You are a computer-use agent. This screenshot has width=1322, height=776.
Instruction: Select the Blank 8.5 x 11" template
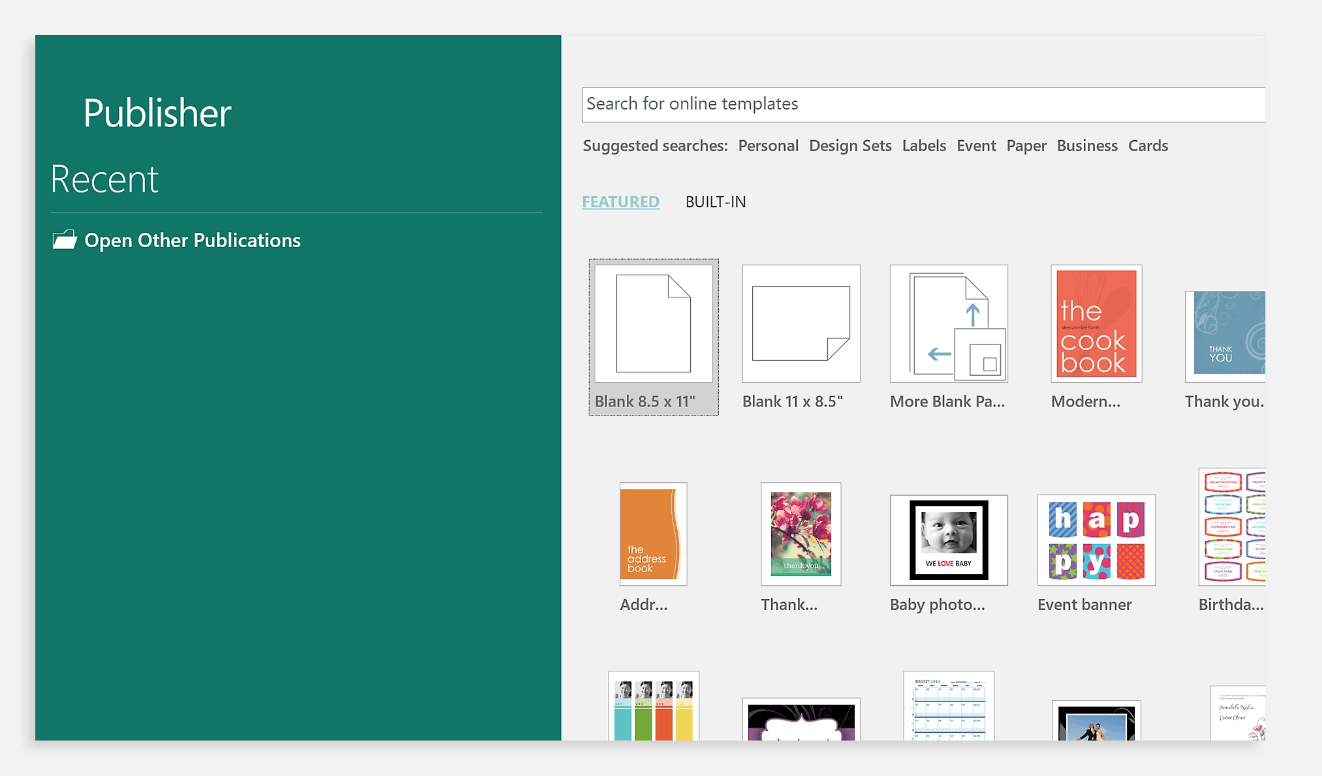pyautogui.click(x=653, y=324)
